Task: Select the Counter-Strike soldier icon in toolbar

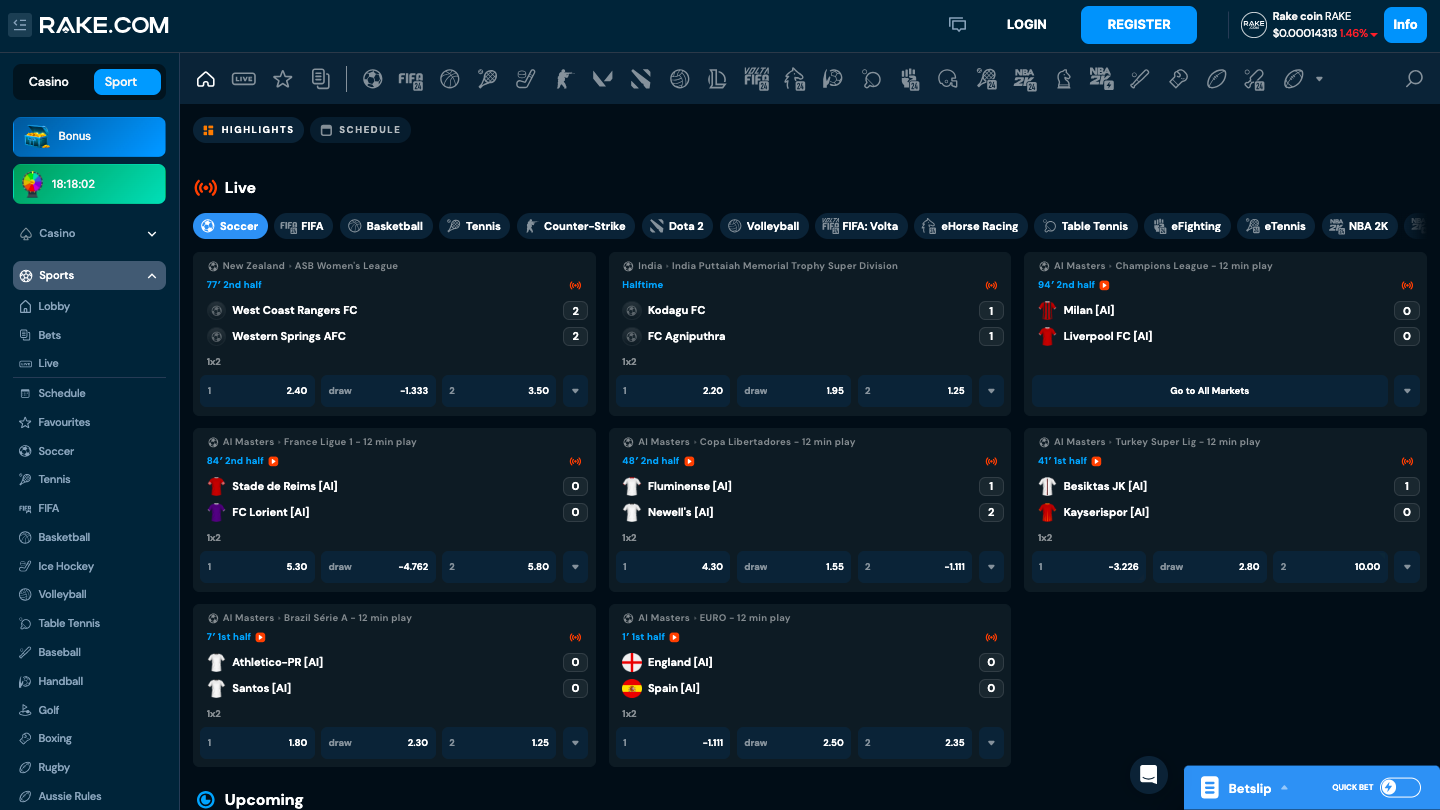Action: coord(565,79)
